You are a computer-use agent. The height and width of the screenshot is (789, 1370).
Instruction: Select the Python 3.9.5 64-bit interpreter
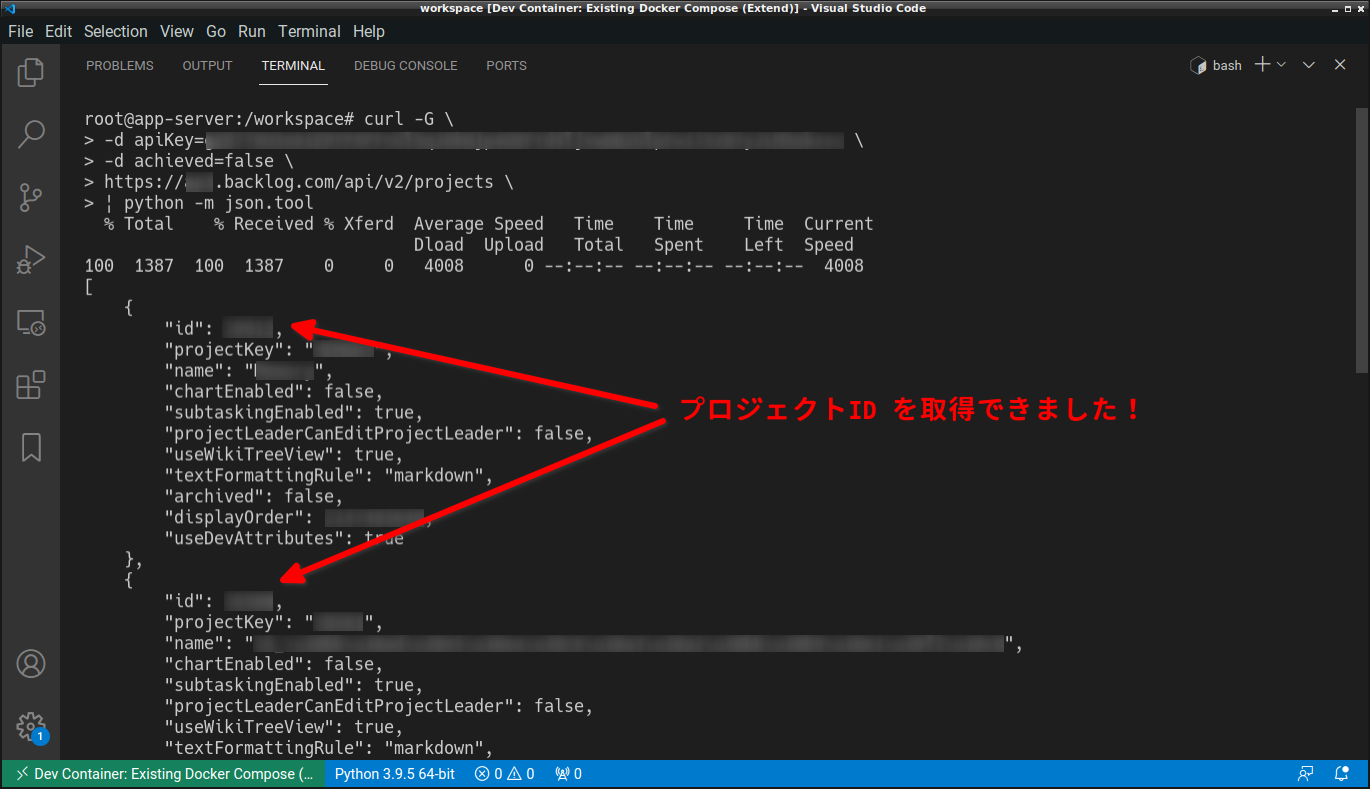coord(394,773)
